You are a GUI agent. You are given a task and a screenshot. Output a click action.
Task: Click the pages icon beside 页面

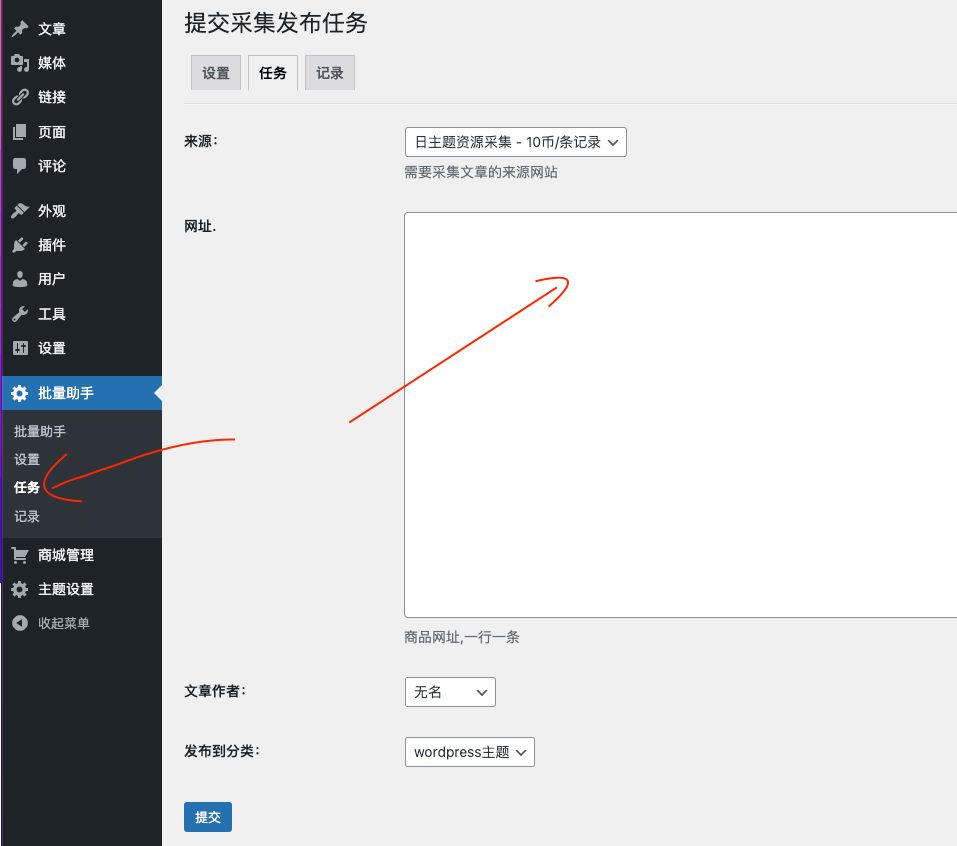pos(20,132)
